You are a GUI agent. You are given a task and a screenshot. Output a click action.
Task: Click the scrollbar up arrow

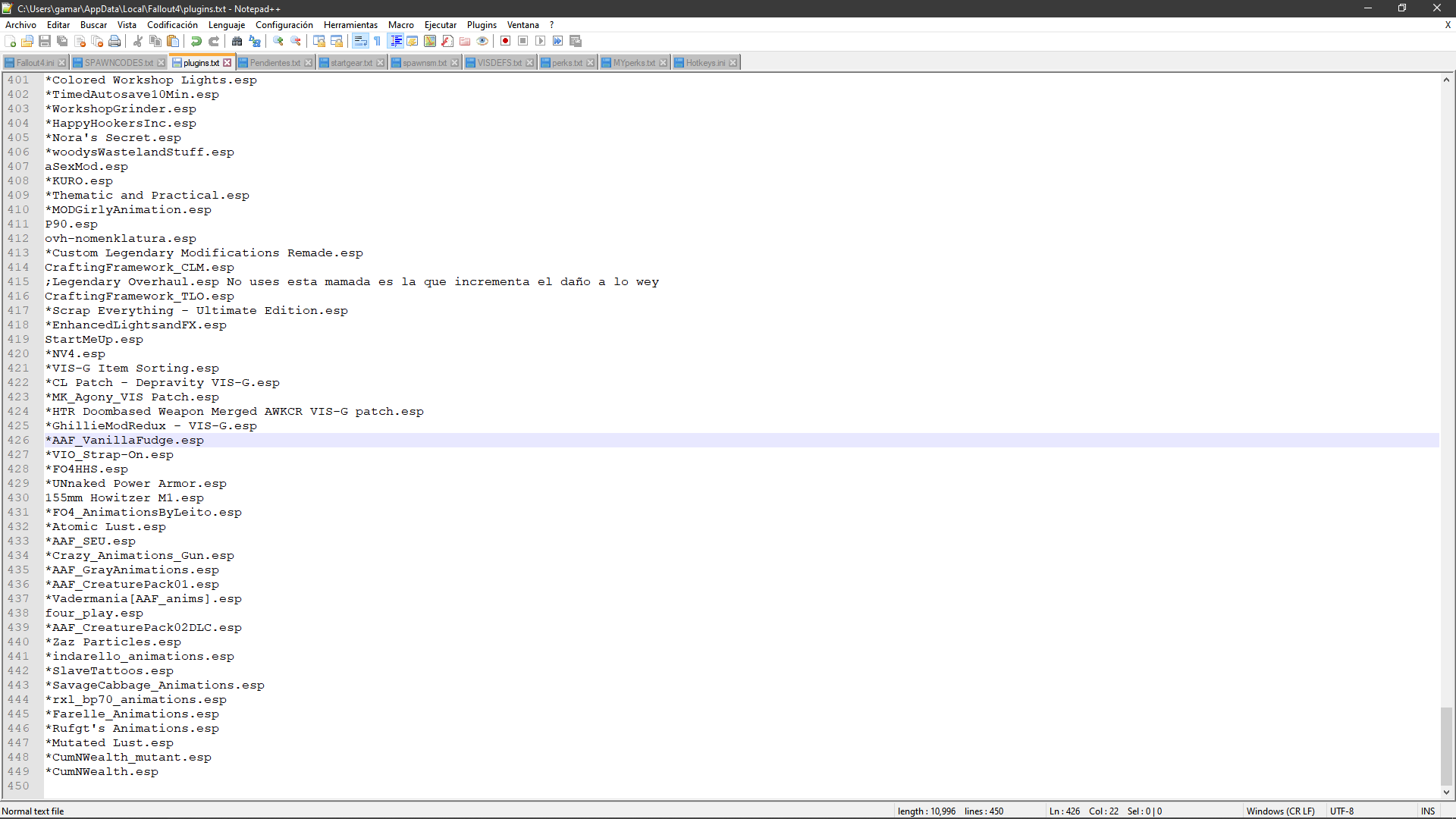tap(1447, 80)
